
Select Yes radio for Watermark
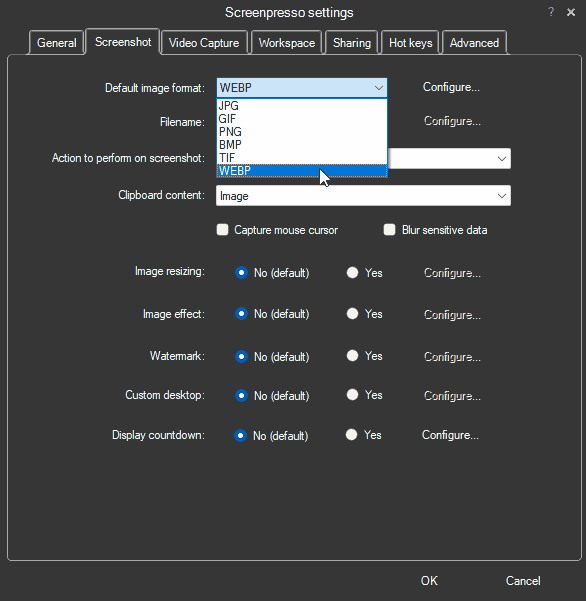coord(352,356)
